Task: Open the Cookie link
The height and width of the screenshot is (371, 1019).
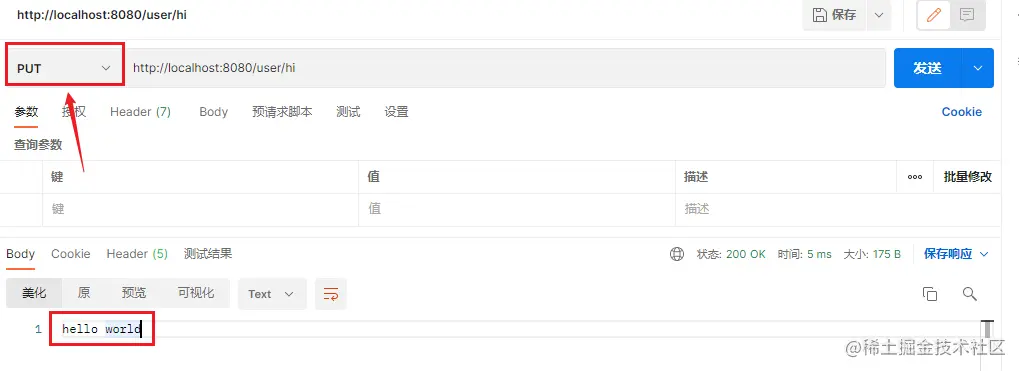Action: pyautogui.click(x=962, y=112)
